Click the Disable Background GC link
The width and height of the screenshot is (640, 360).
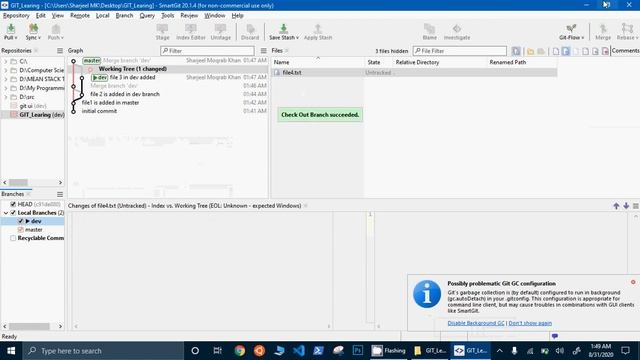coord(476,323)
